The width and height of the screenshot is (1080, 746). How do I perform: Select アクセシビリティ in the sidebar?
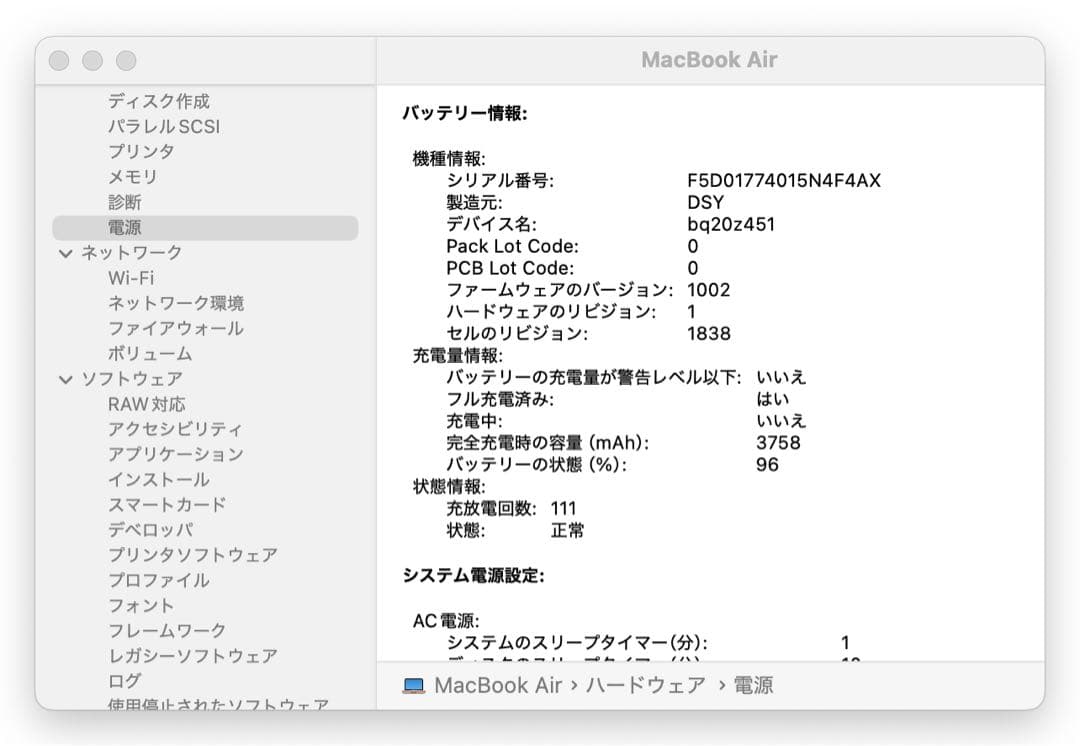175,429
